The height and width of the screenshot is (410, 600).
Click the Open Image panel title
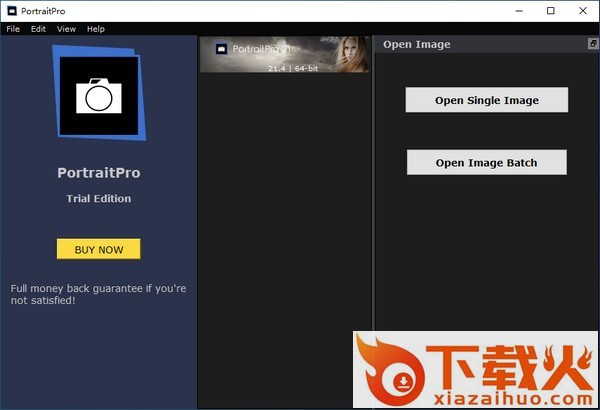[x=417, y=44]
